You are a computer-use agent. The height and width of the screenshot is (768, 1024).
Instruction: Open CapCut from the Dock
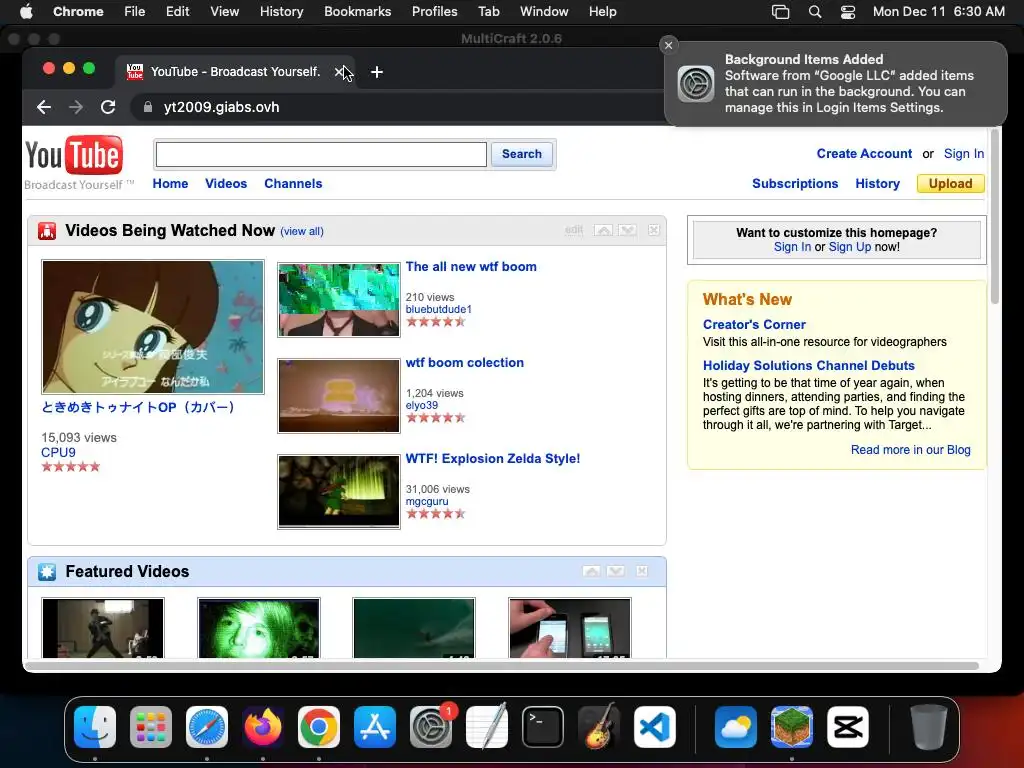[x=848, y=727]
